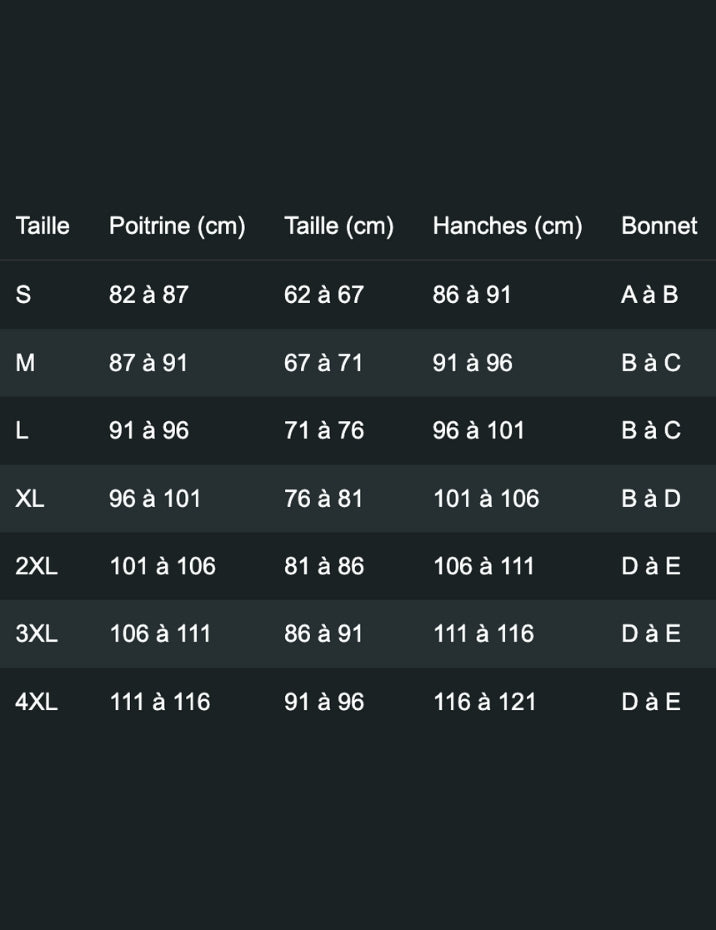716x930 pixels.
Task: Select the S size row label
Action: 23,295
